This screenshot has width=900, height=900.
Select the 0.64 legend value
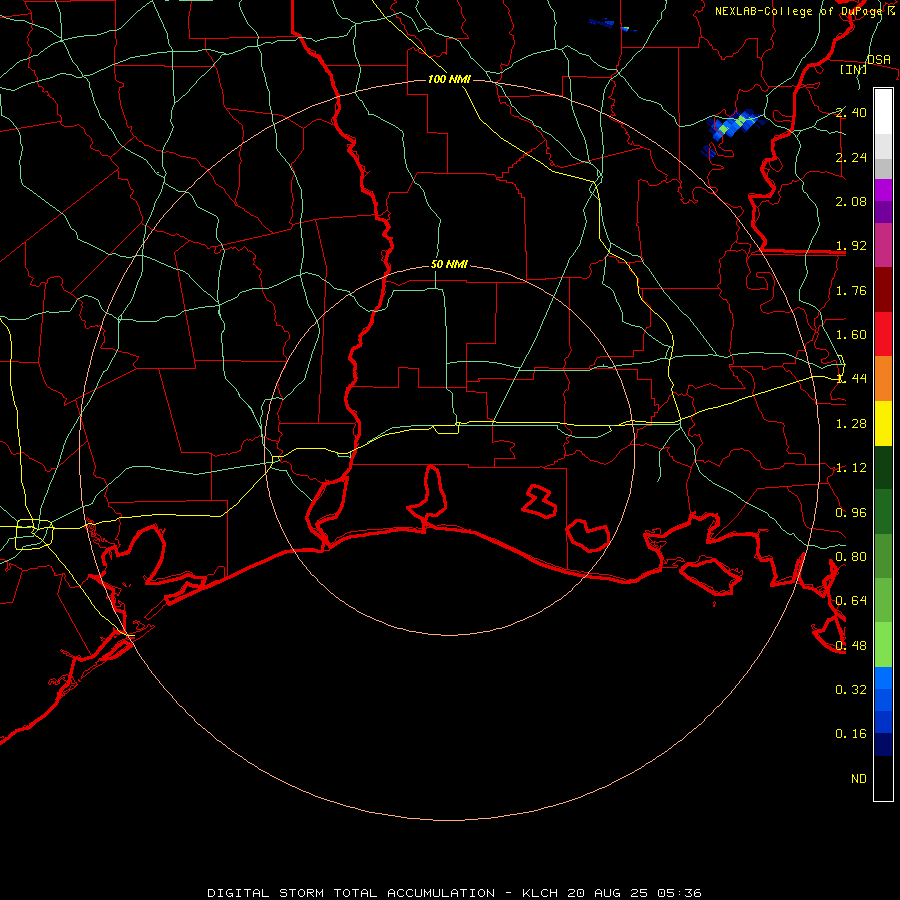851,601
